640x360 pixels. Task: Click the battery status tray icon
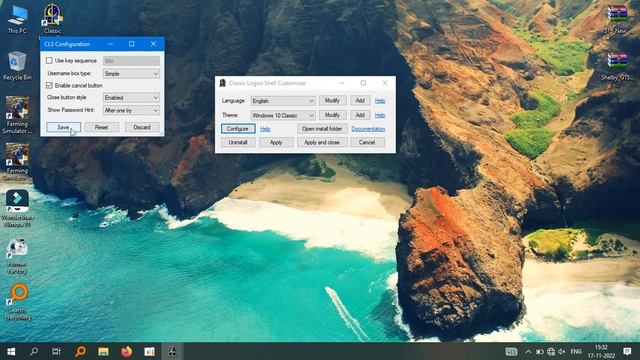click(x=539, y=351)
